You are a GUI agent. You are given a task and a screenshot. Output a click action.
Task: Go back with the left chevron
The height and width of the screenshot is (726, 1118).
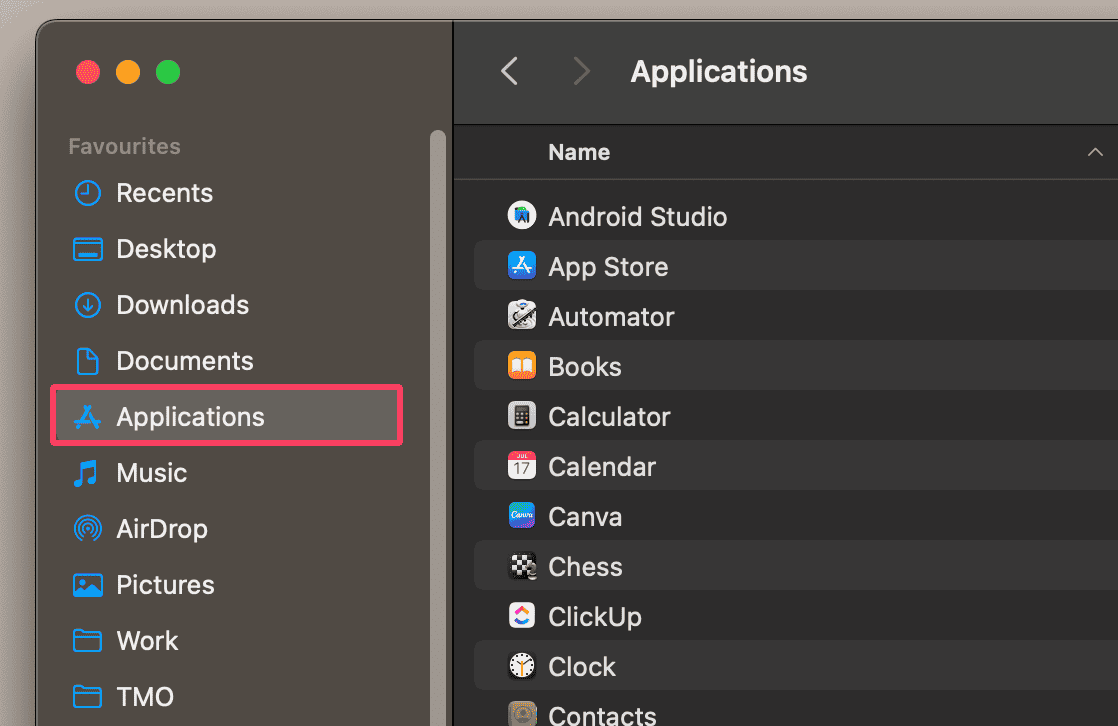510,72
